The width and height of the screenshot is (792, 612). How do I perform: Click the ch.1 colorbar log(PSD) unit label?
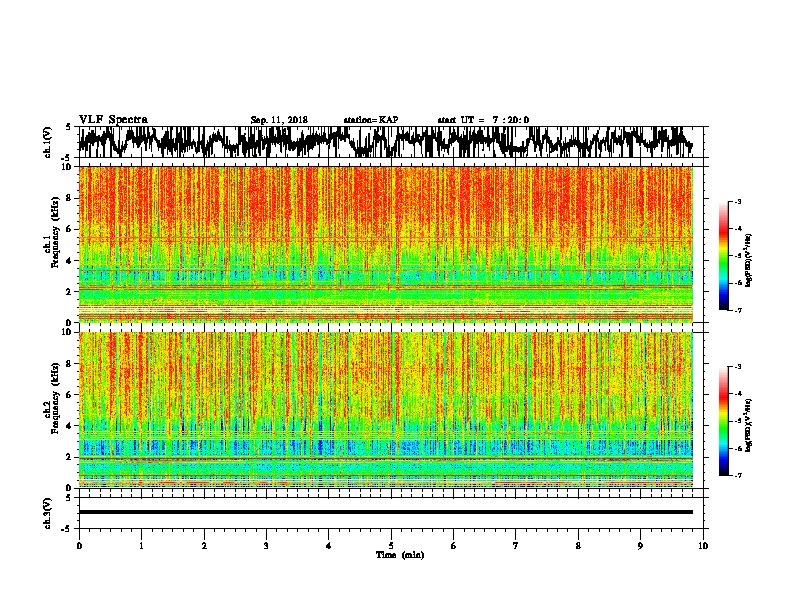coord(749,260)
